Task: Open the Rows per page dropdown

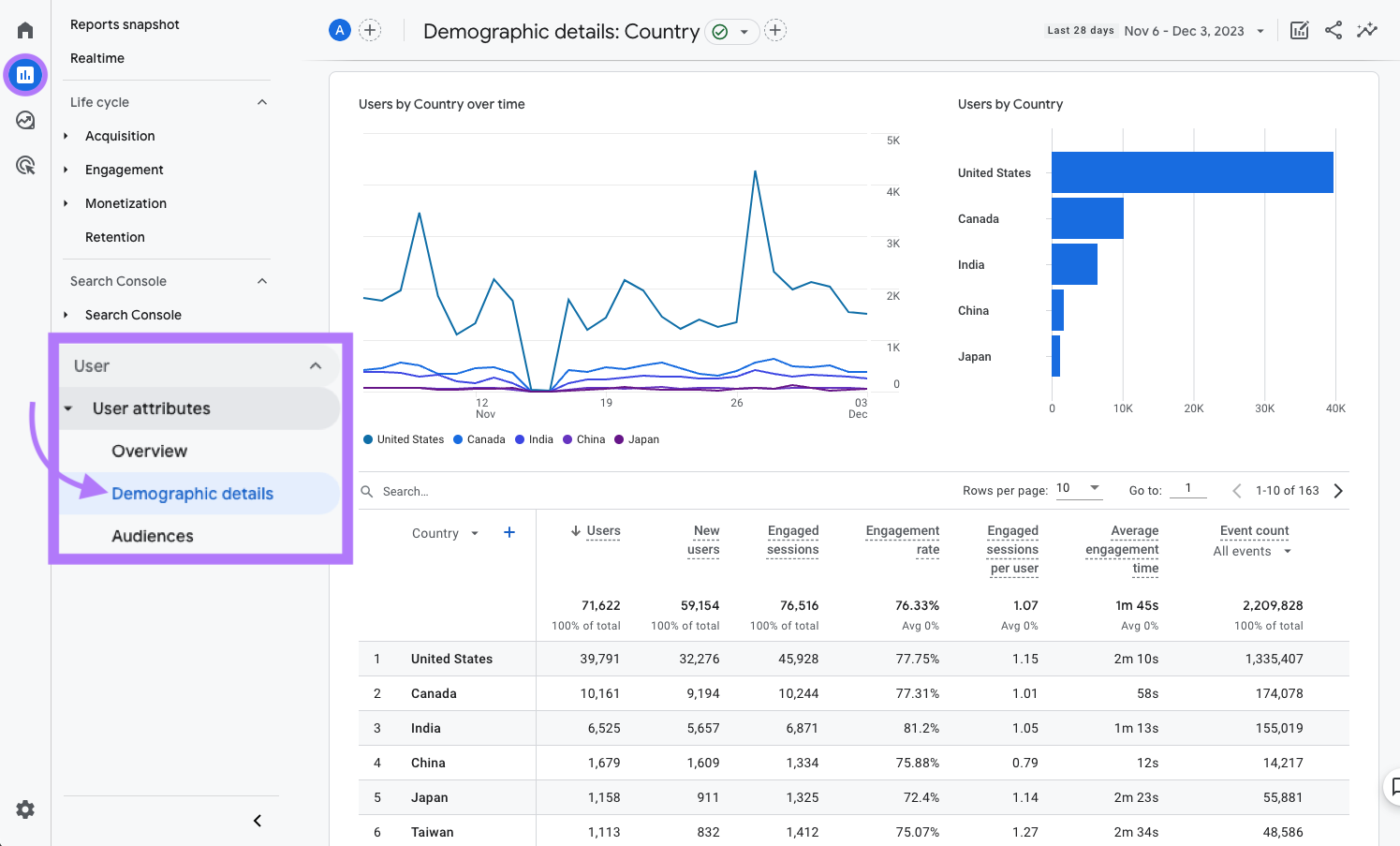Action: (1079, 489)
